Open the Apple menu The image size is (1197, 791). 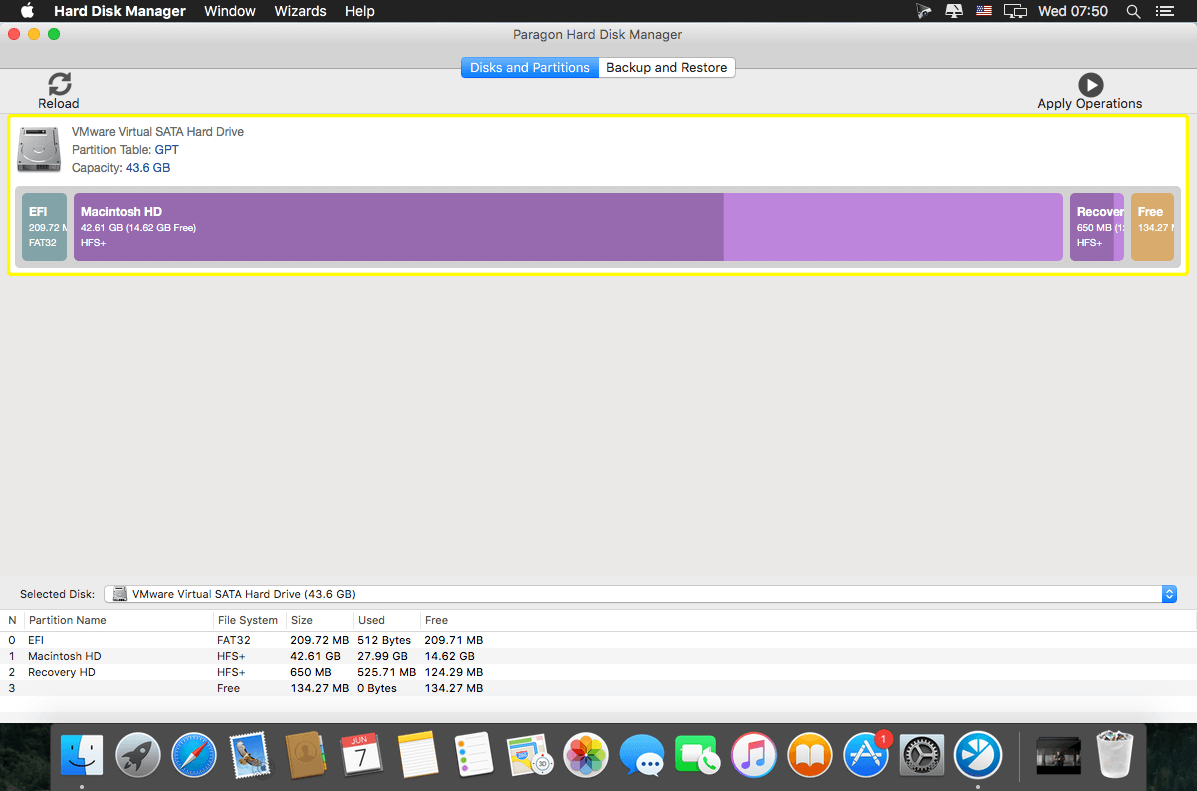(27, 11)
